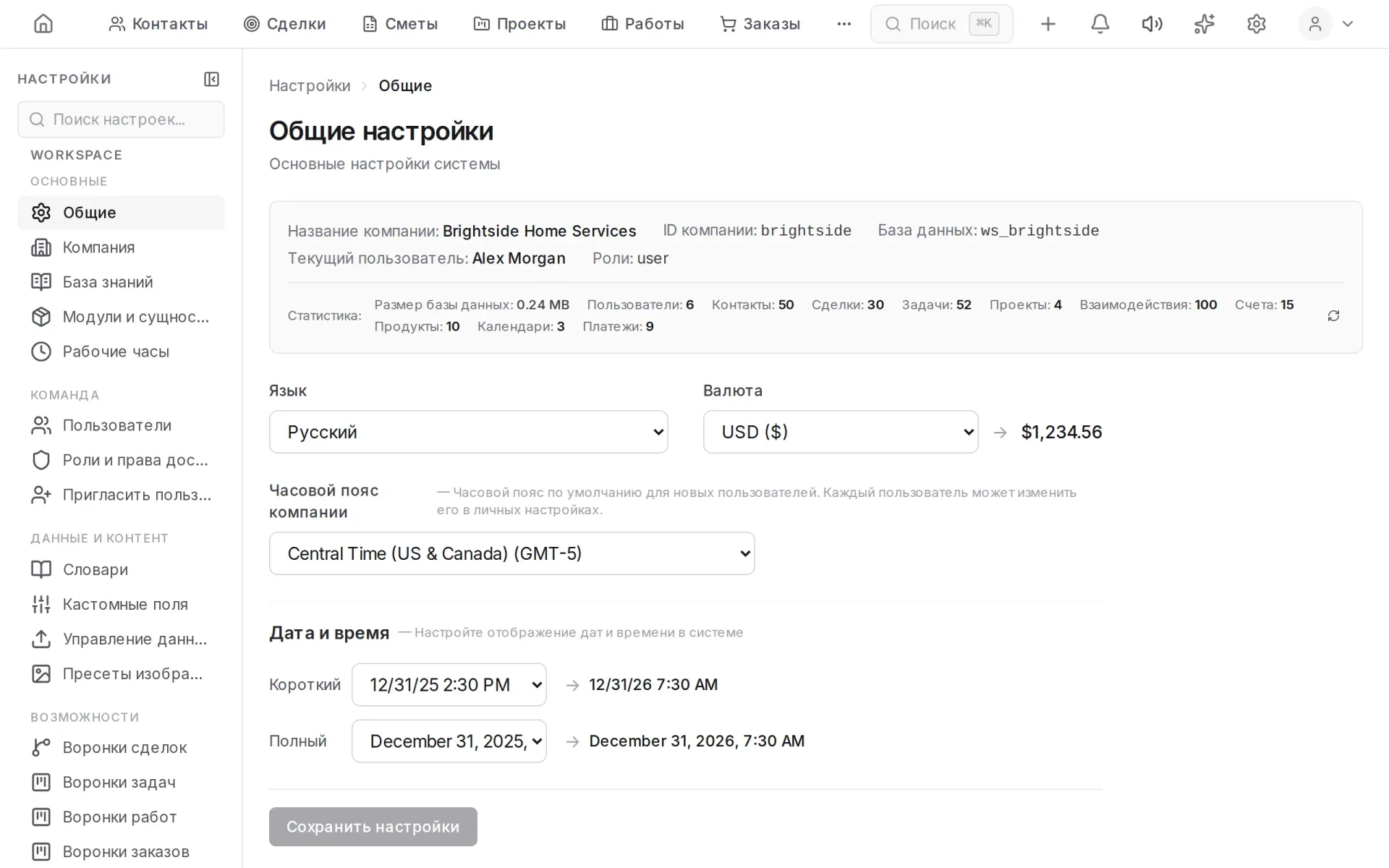Click the speaker announcements icon
The height and width of the screenshot is (868, 1389).
(1152, 24)
